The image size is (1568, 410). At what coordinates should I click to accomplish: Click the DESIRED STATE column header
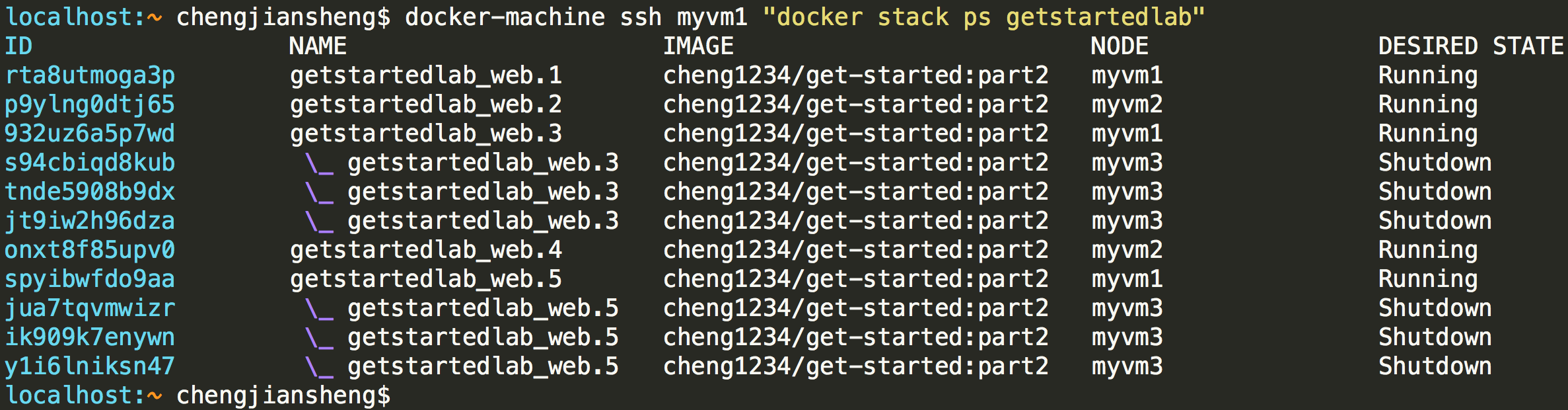1471,46
